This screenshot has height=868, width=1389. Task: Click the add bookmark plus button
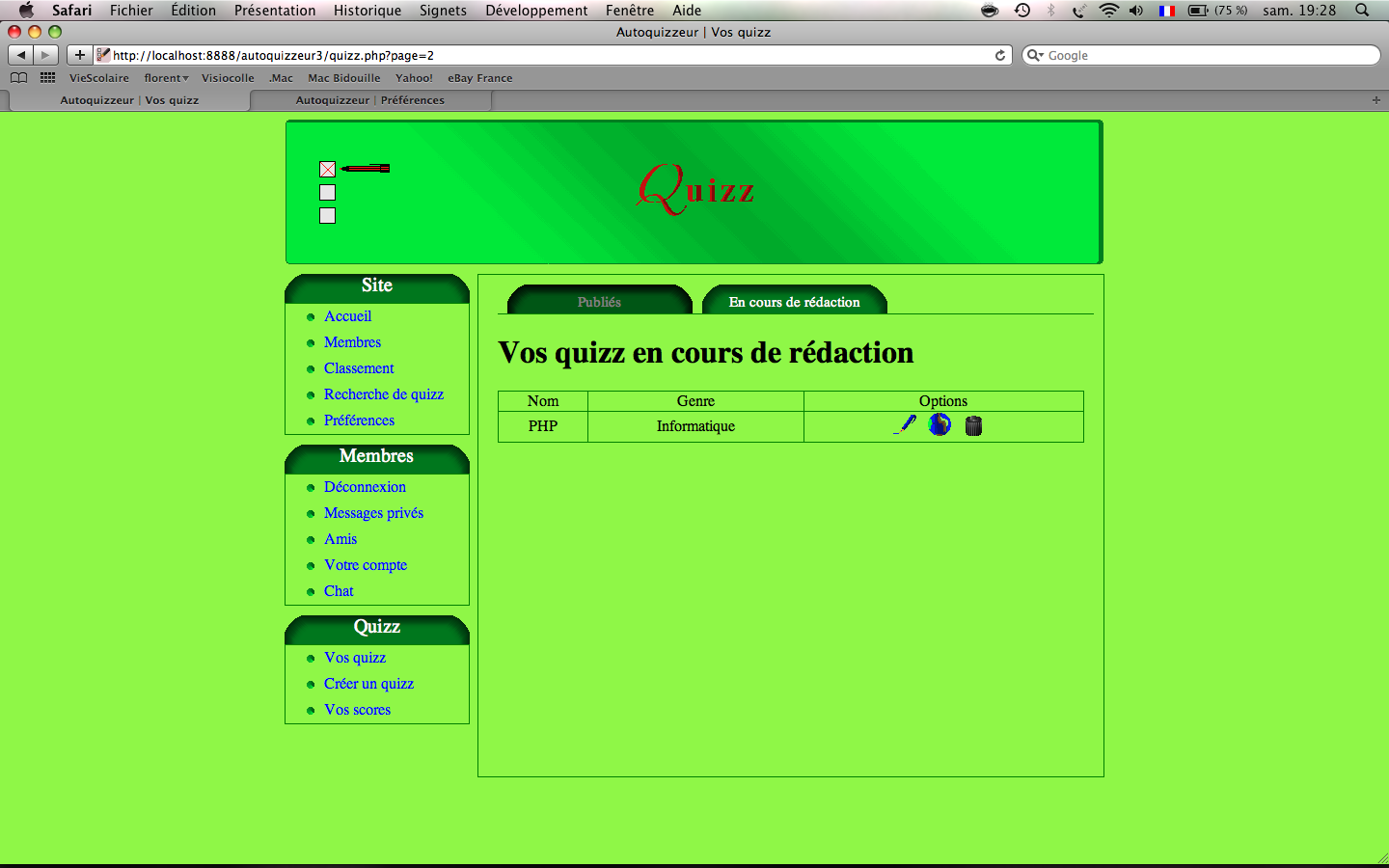click(x=79, y=55)
